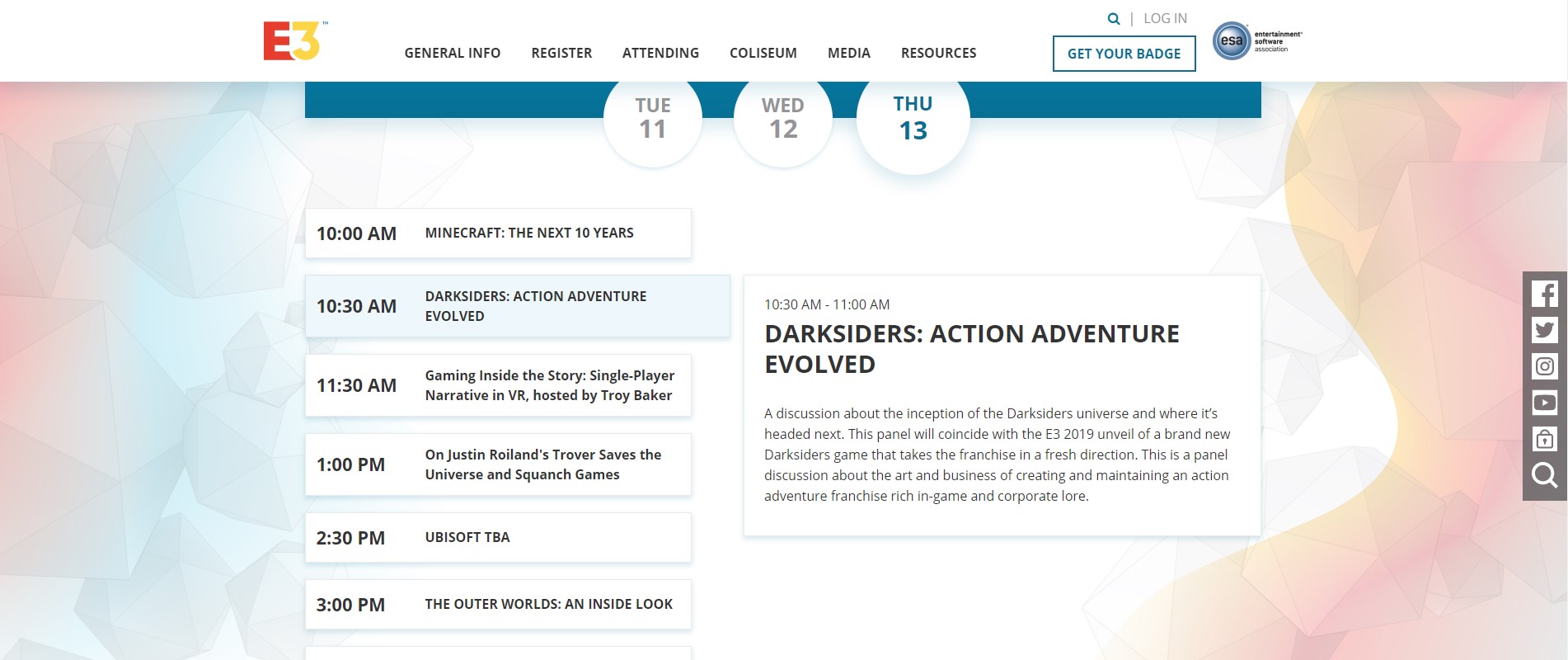Viewport: 1568px width, 660px height.
Task: Select the Ubisoft TBA session
Action: pyautogui.click(x=498, y=538)
